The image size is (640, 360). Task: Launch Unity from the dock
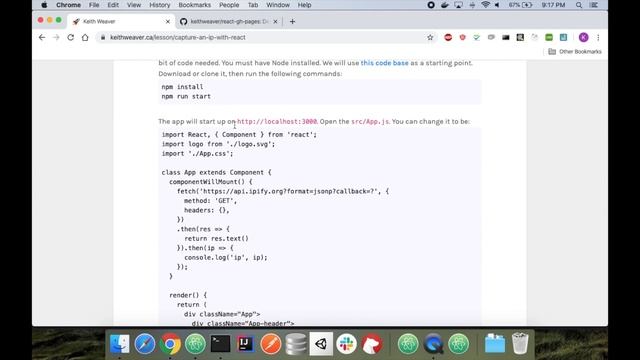pos(321,344)
